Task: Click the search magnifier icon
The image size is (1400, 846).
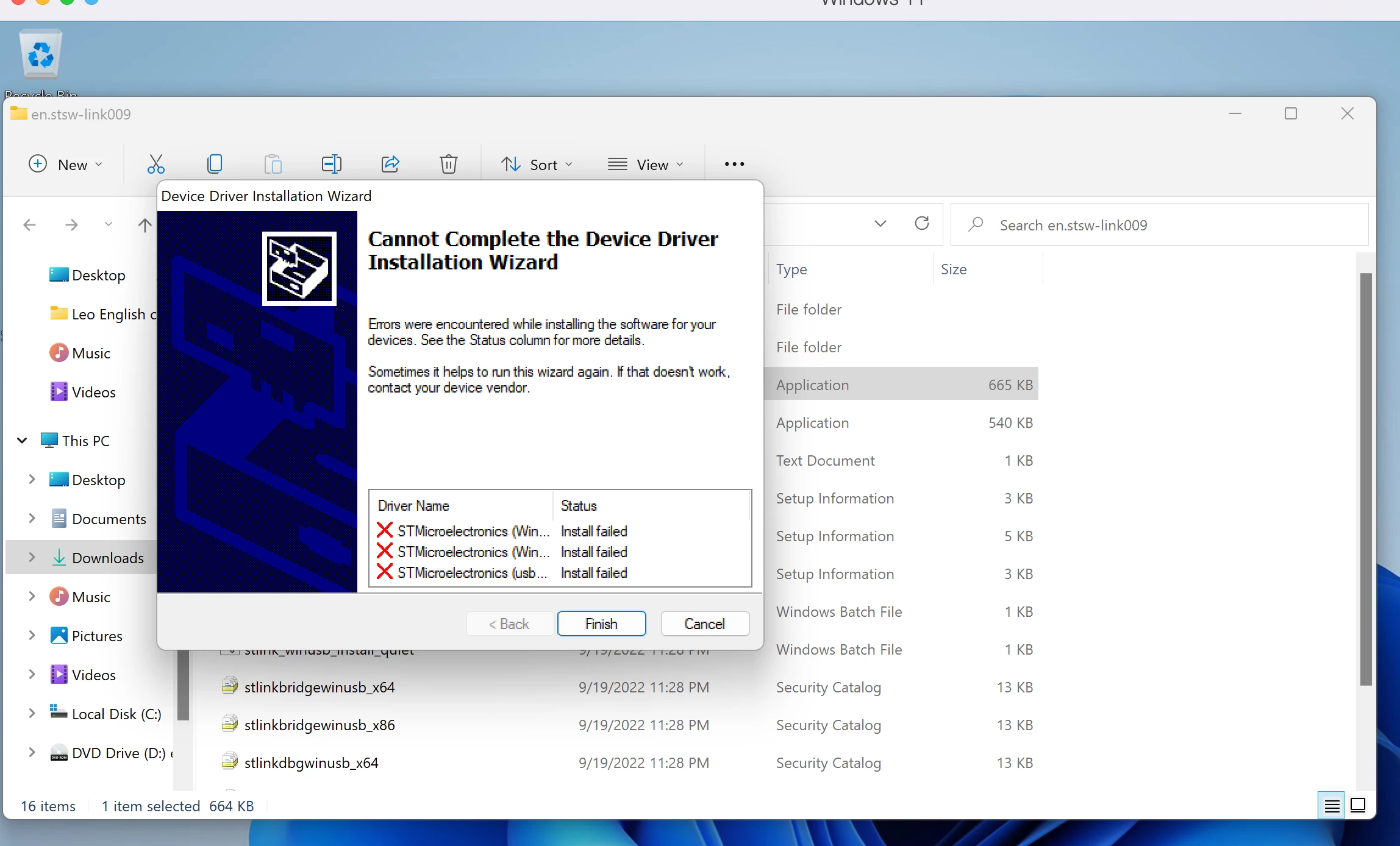Action: (976, 224)
